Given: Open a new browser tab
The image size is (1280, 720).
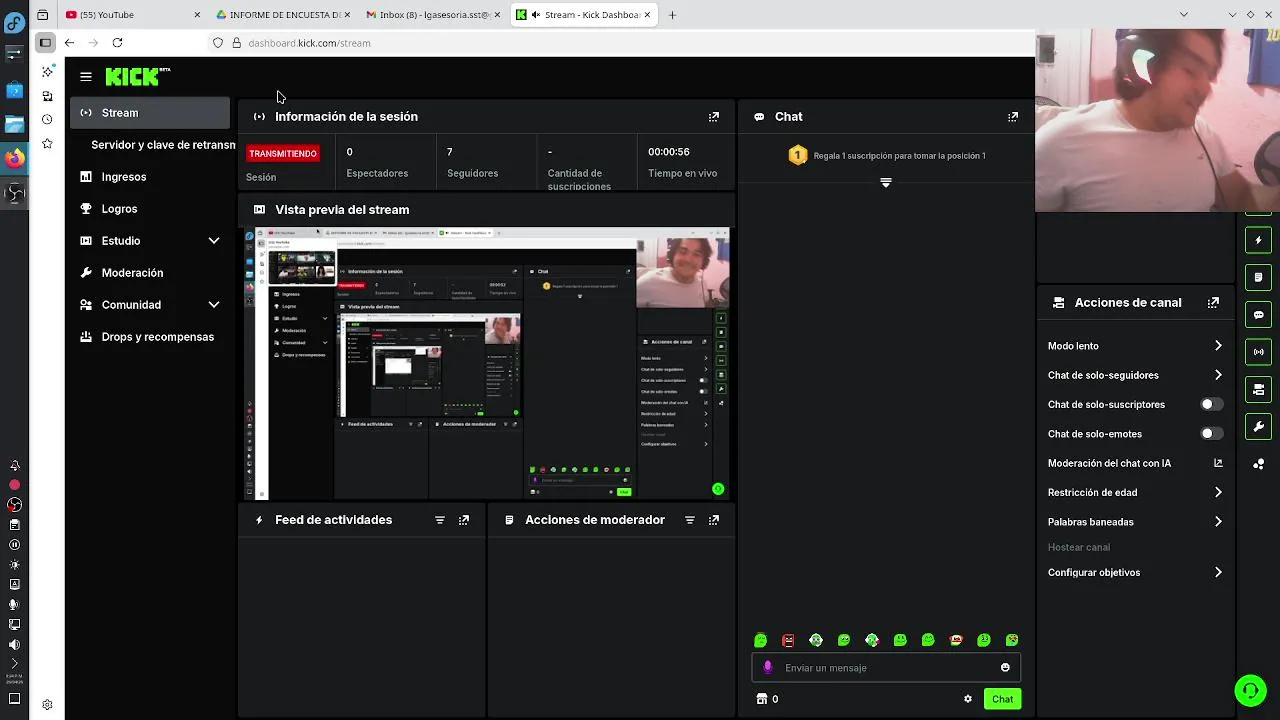Looking at the screenshot, I should pos(672,15).
